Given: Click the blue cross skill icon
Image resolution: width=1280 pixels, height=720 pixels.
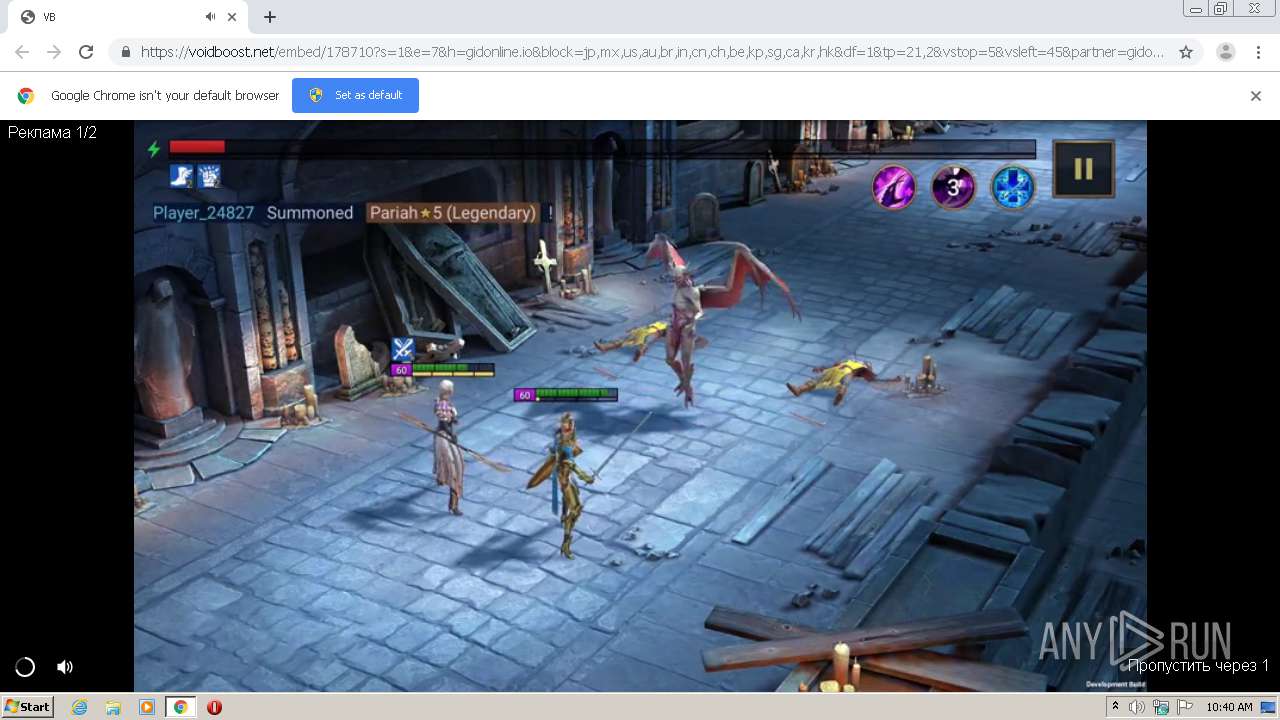Looking at the screenshot, I should tap(1012, 187).
